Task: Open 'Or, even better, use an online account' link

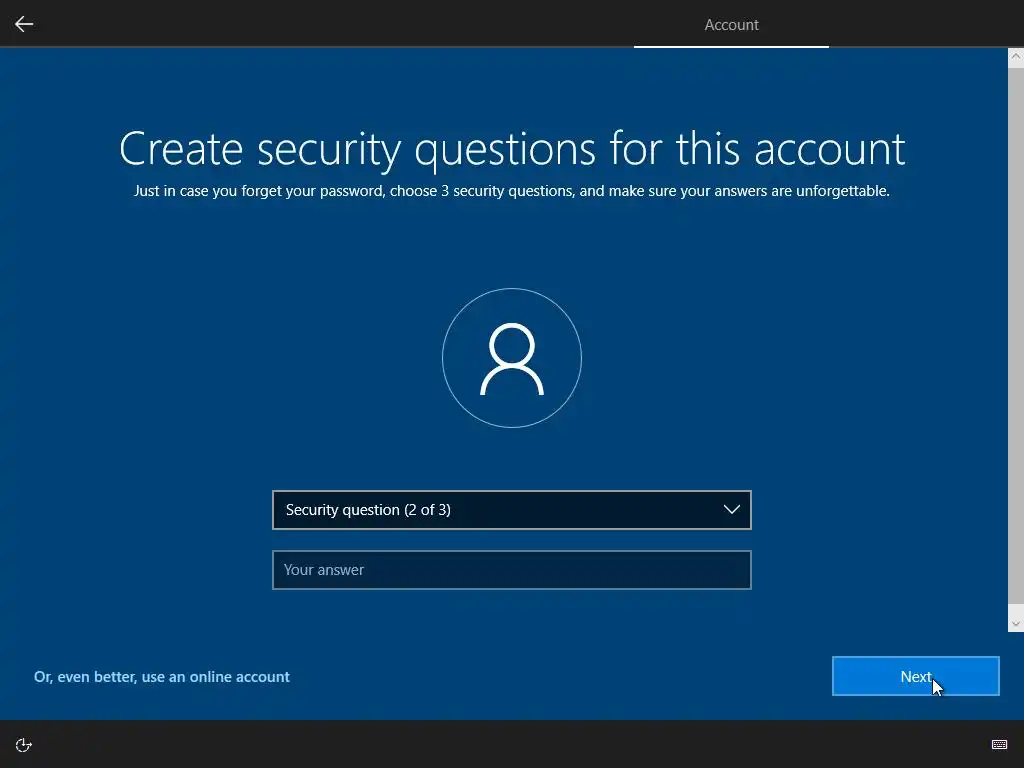Action: [161, 677]
